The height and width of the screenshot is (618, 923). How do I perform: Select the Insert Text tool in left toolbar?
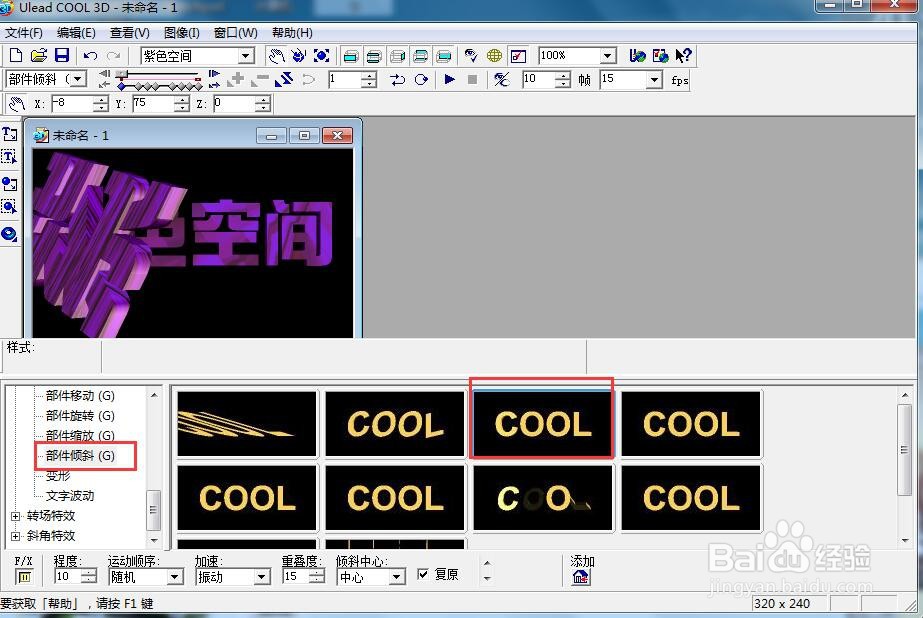(x=9, y=134)
